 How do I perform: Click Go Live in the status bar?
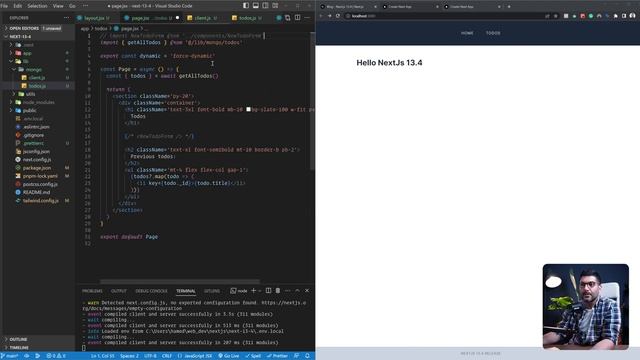pos(229,356)
